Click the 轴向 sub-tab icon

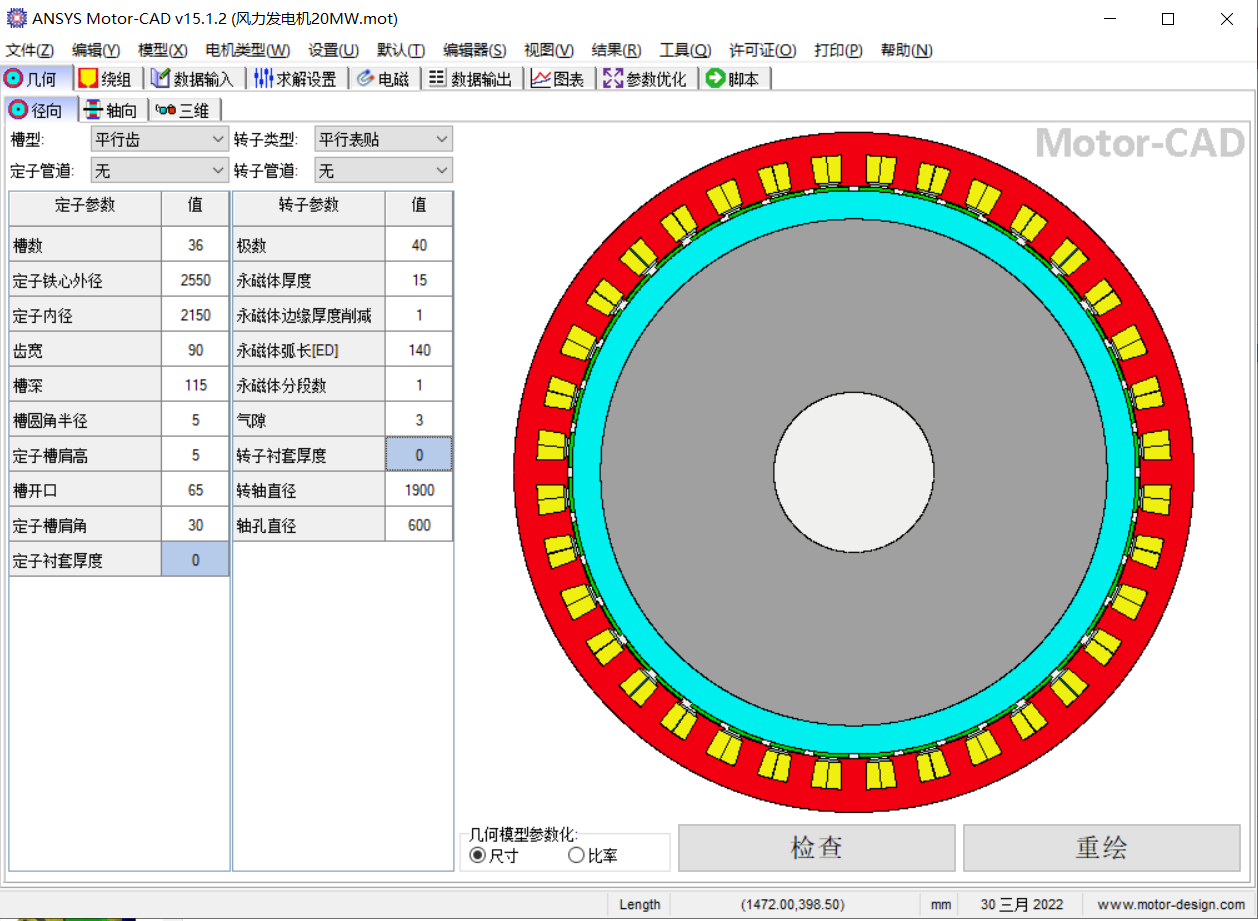click(x=93, y=110)
